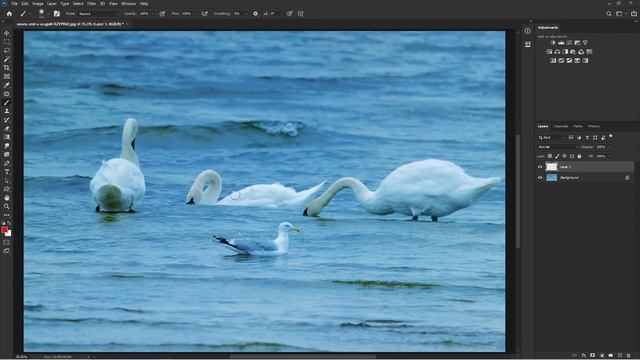Select the Brush tool in the toolbox
This screenshot has height=360, width=640.
pos(7,102)
